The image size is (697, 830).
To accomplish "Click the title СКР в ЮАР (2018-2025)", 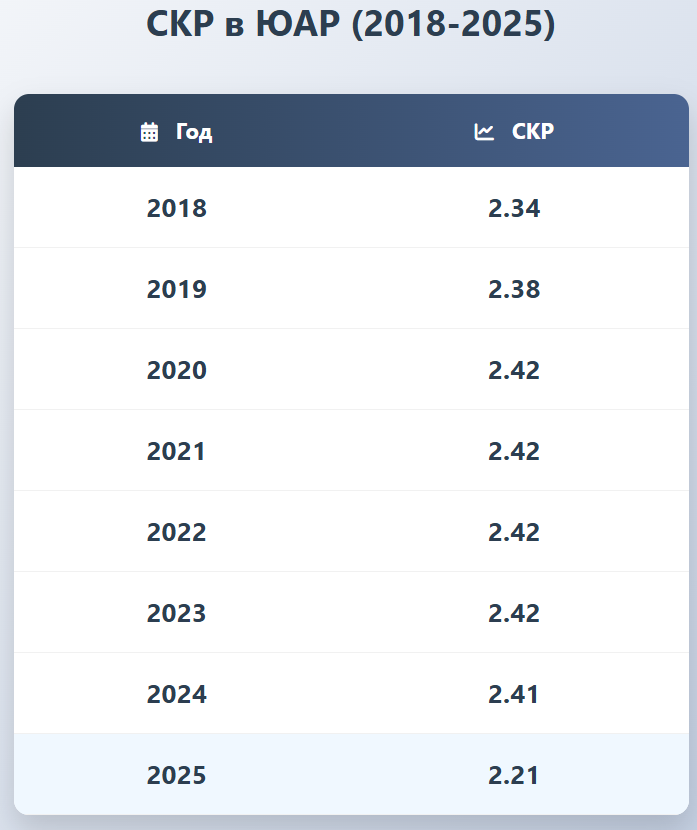I will (x=351, y=24).
